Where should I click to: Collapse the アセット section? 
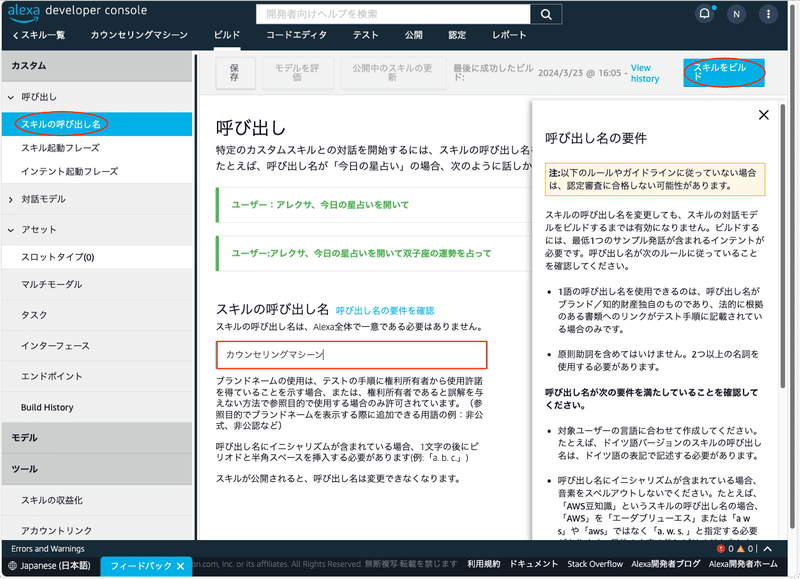pos(11,230)
